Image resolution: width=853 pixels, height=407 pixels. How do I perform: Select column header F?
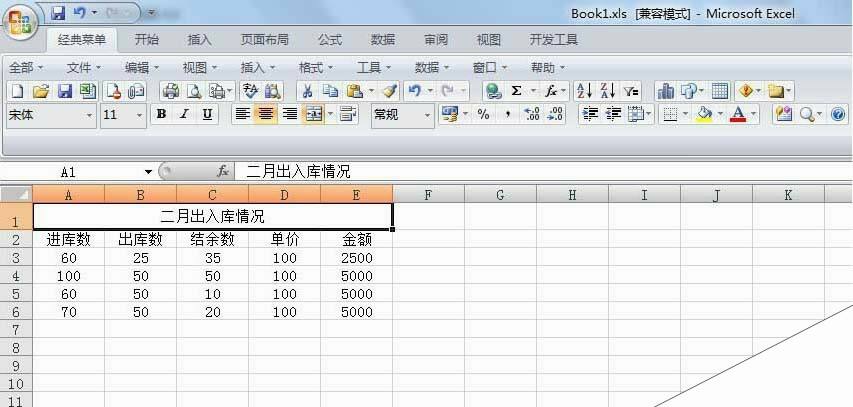[428, 195]
